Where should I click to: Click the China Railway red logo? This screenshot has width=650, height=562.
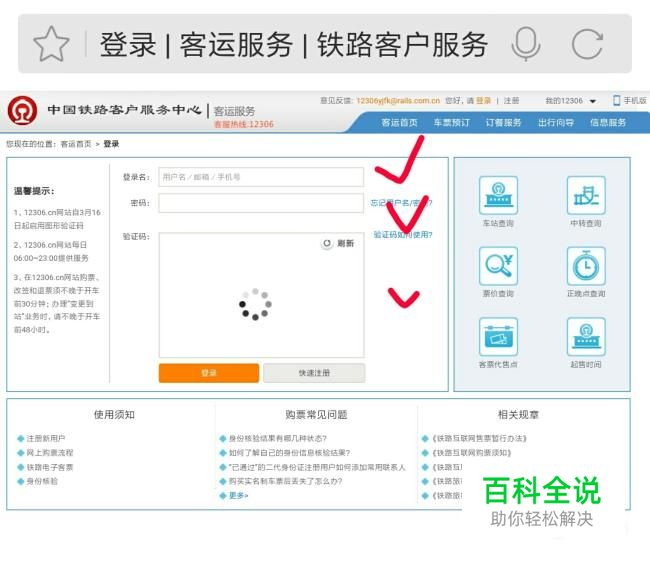click(22, 110)
